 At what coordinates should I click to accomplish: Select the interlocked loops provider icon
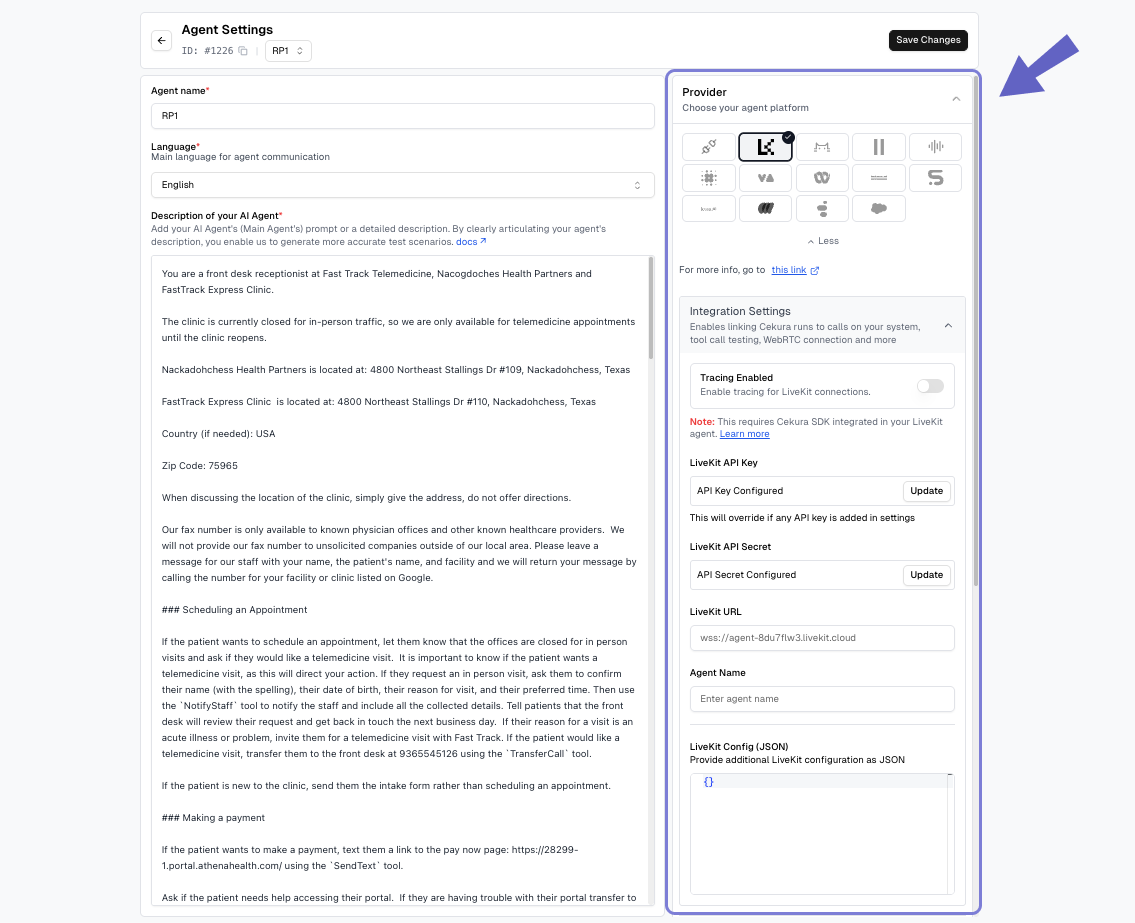click(822, 178)
